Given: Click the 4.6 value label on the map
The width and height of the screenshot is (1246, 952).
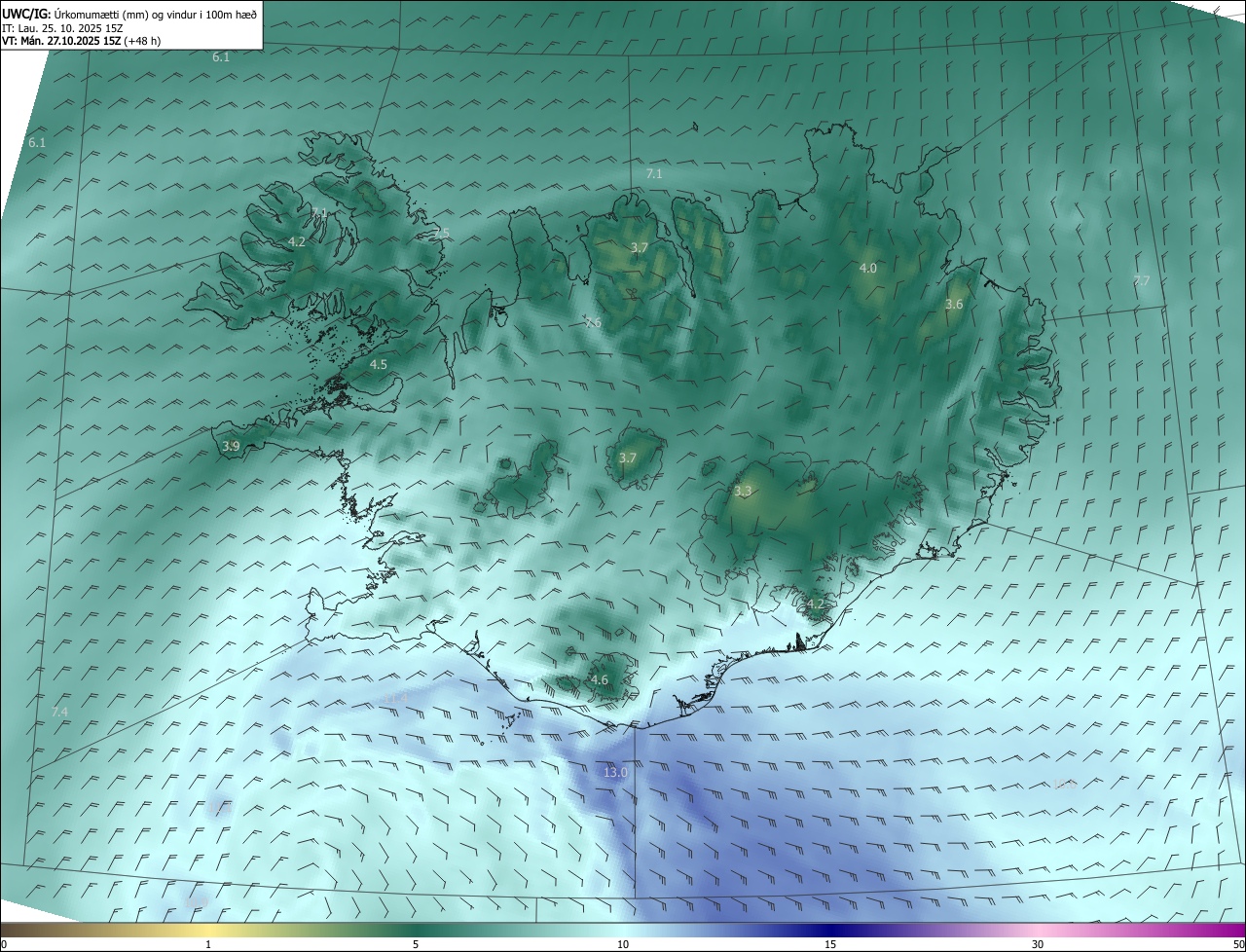Looking at the screenshot, I should (x=600, y=679).
